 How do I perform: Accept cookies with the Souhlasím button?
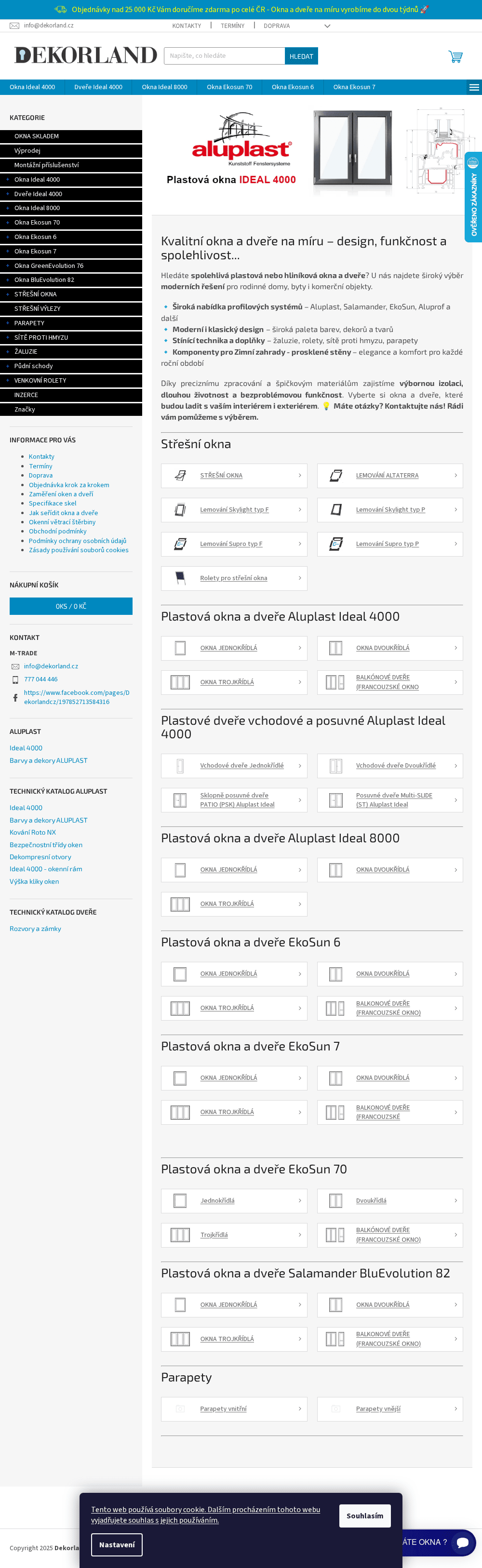pyautogui.click(x=364, y=1515)
